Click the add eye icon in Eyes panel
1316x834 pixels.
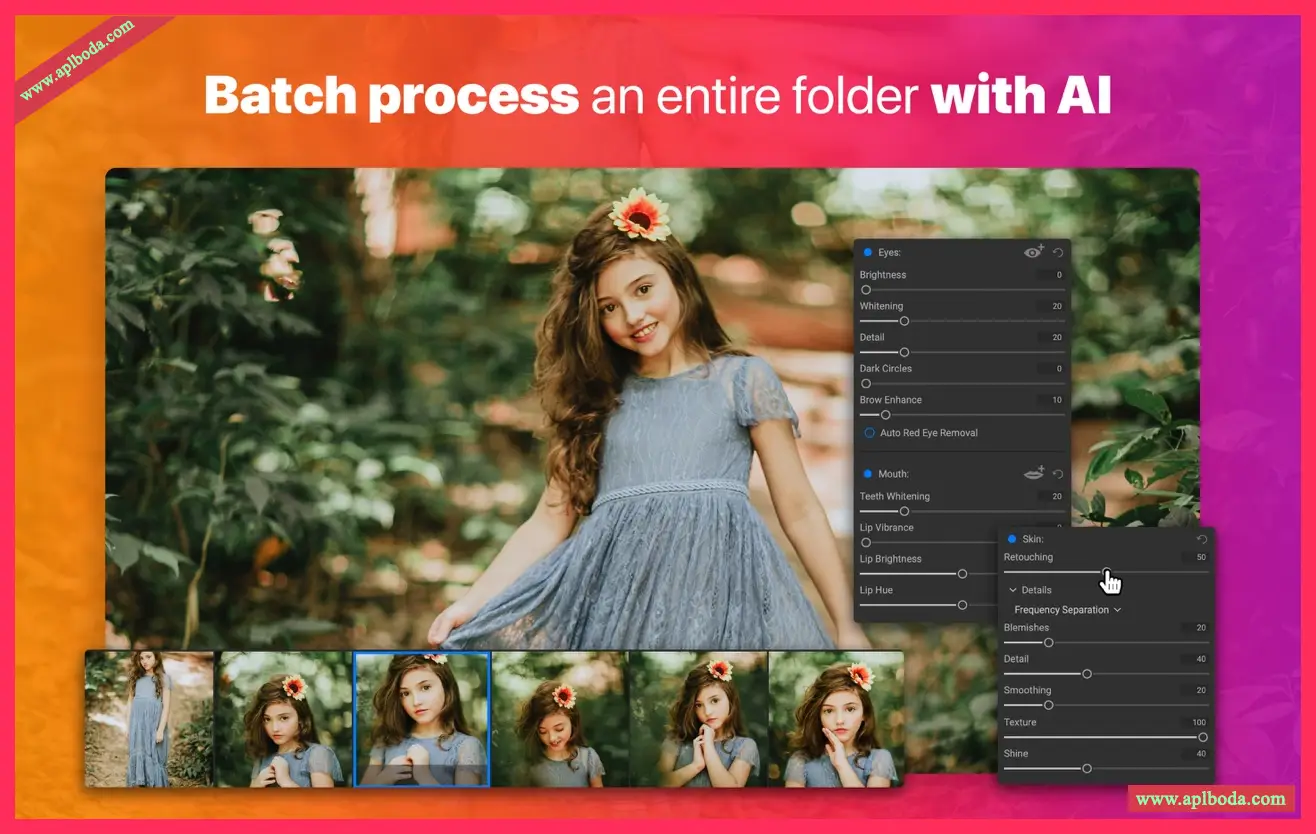(x=1034, y=253)
